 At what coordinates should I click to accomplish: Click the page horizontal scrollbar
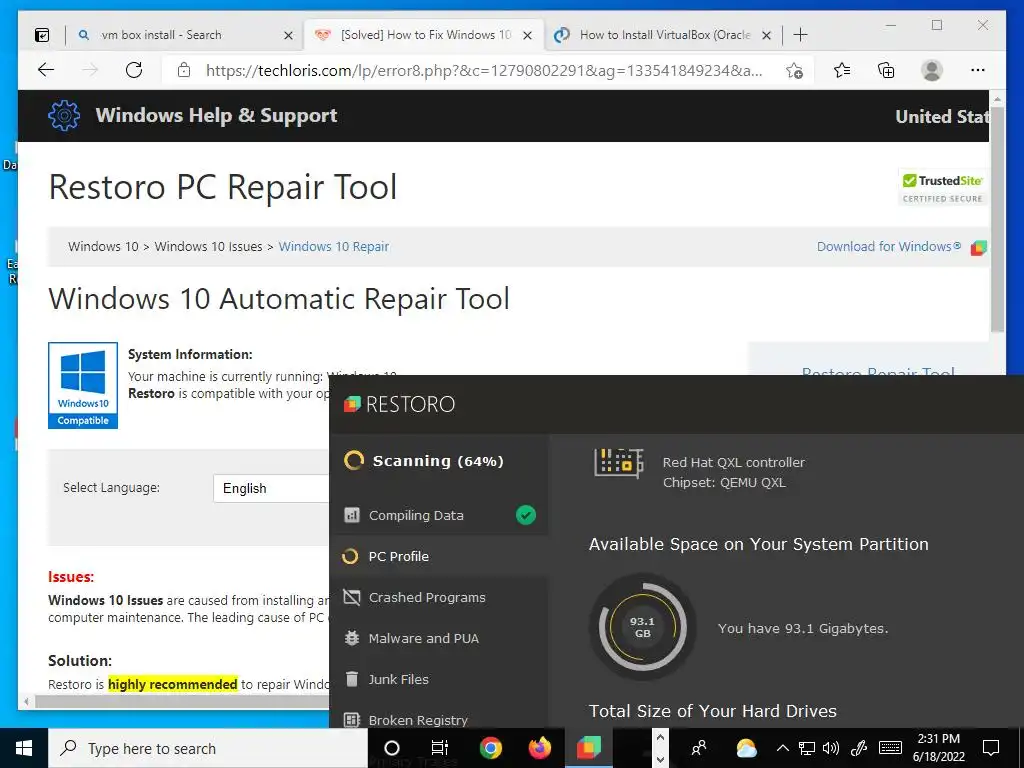pyautogui.click(x=182, y=702)
